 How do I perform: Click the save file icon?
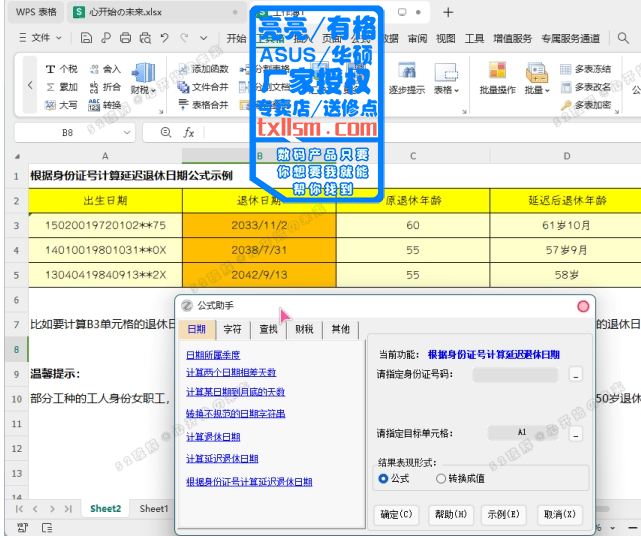(x=86, y=38)
